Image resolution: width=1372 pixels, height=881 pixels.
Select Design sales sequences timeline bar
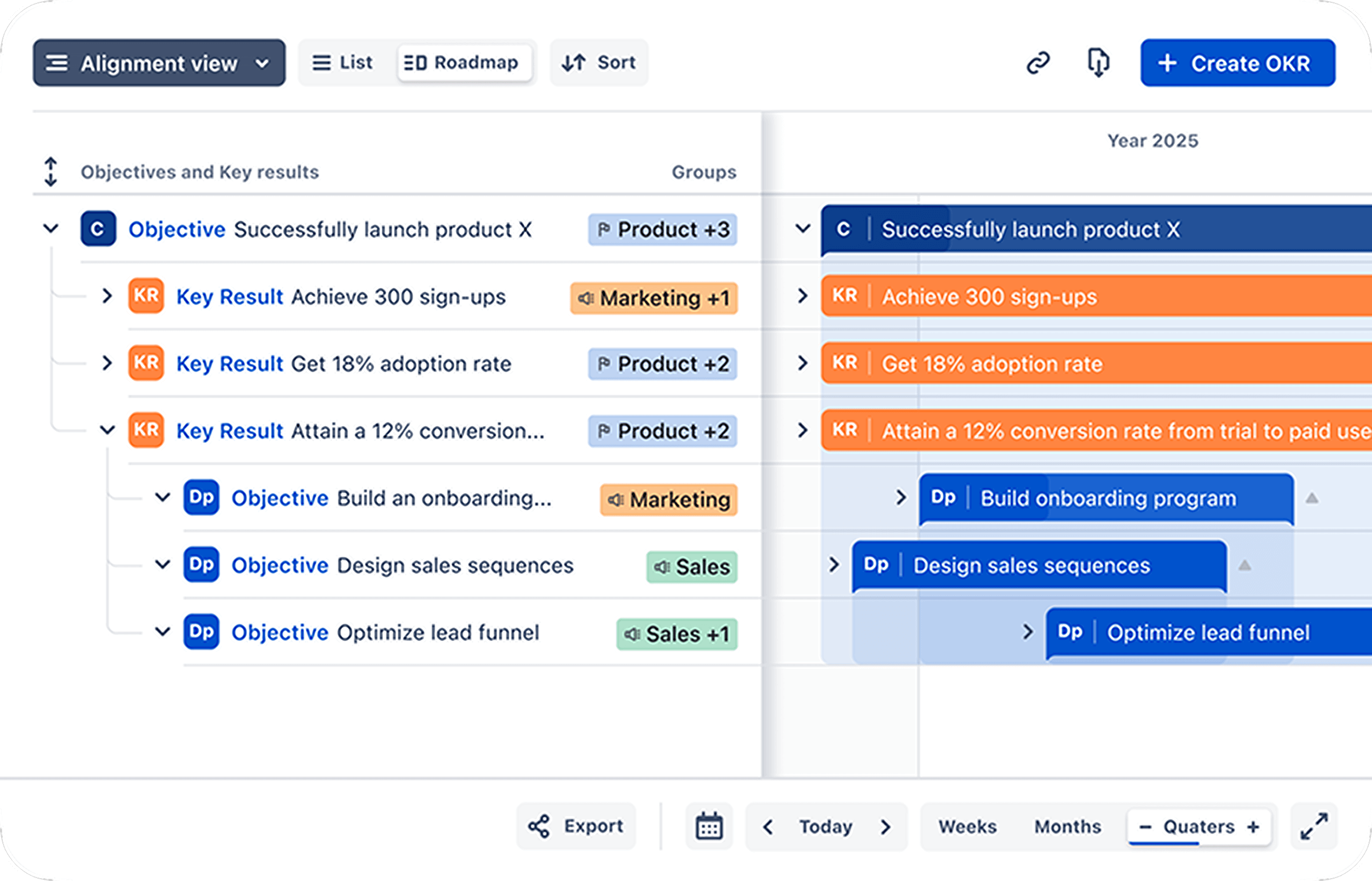pyautogui.click(x=1039, y=565)
